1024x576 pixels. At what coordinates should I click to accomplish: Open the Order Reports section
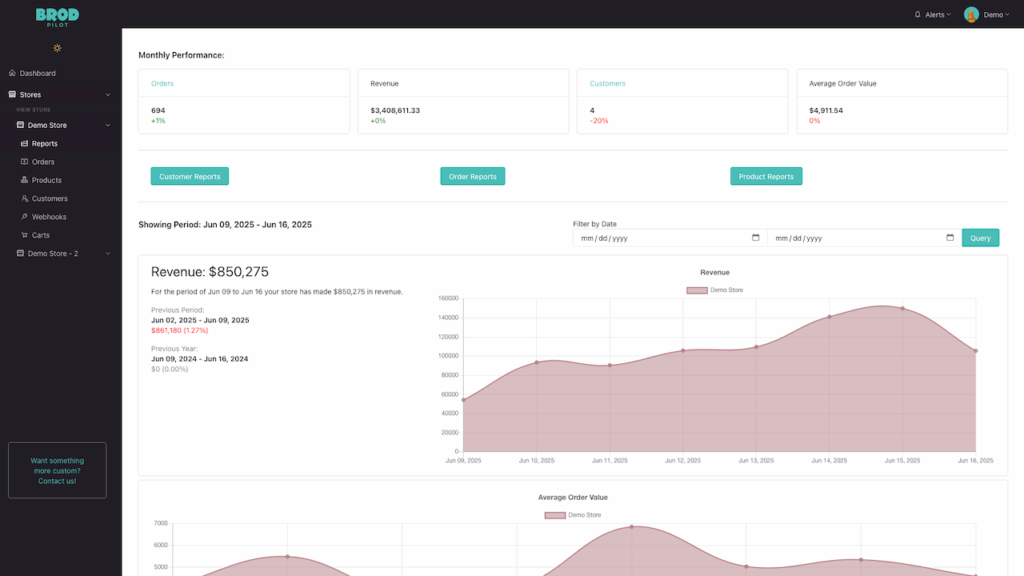472,175
